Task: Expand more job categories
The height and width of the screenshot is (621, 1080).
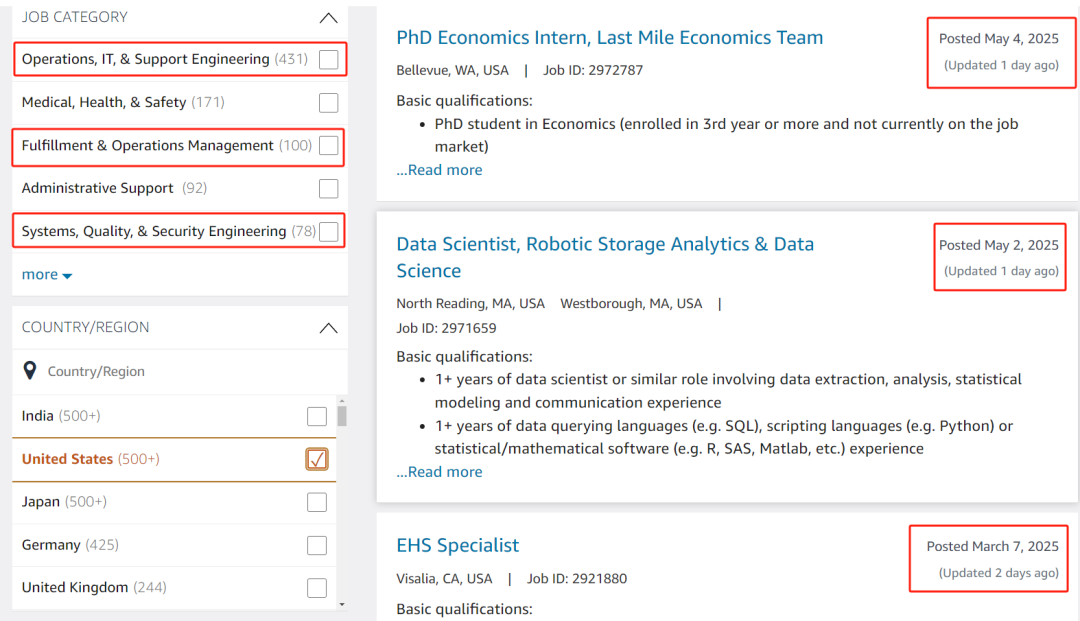Action: pos(46,275)
